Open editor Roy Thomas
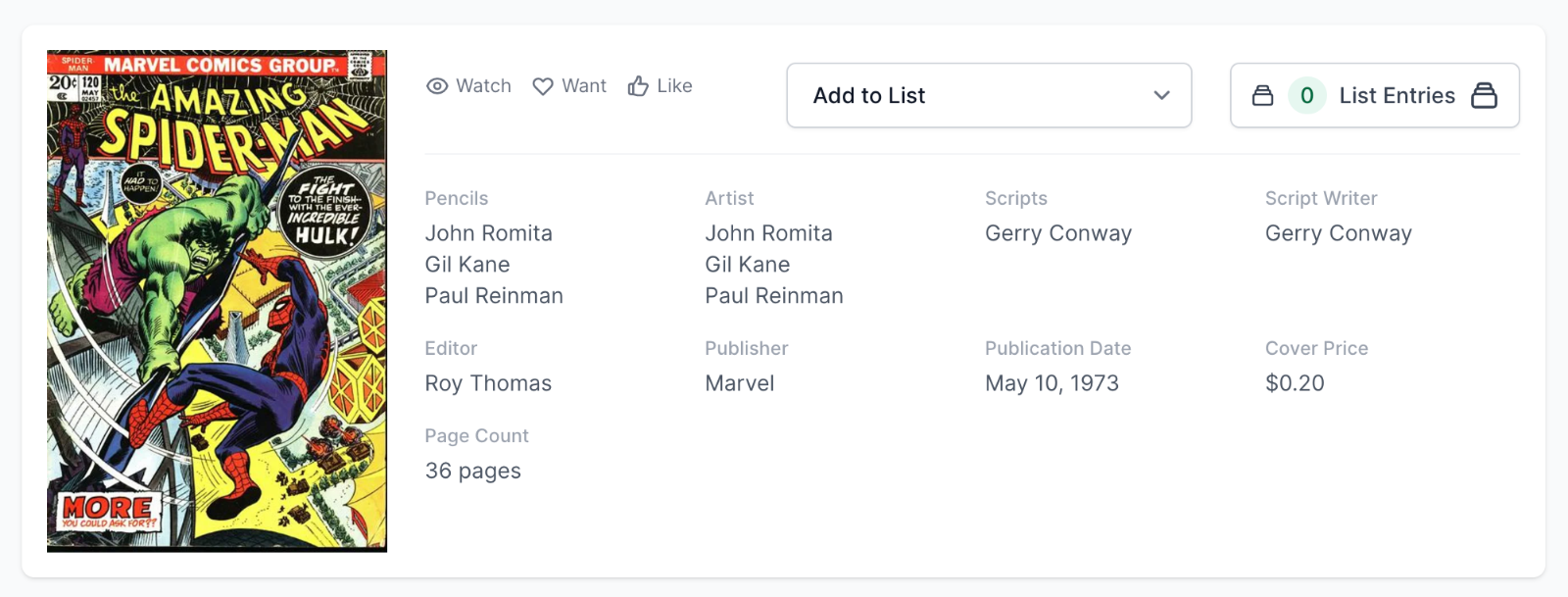1568x597 pixels. tap(488, 383)
